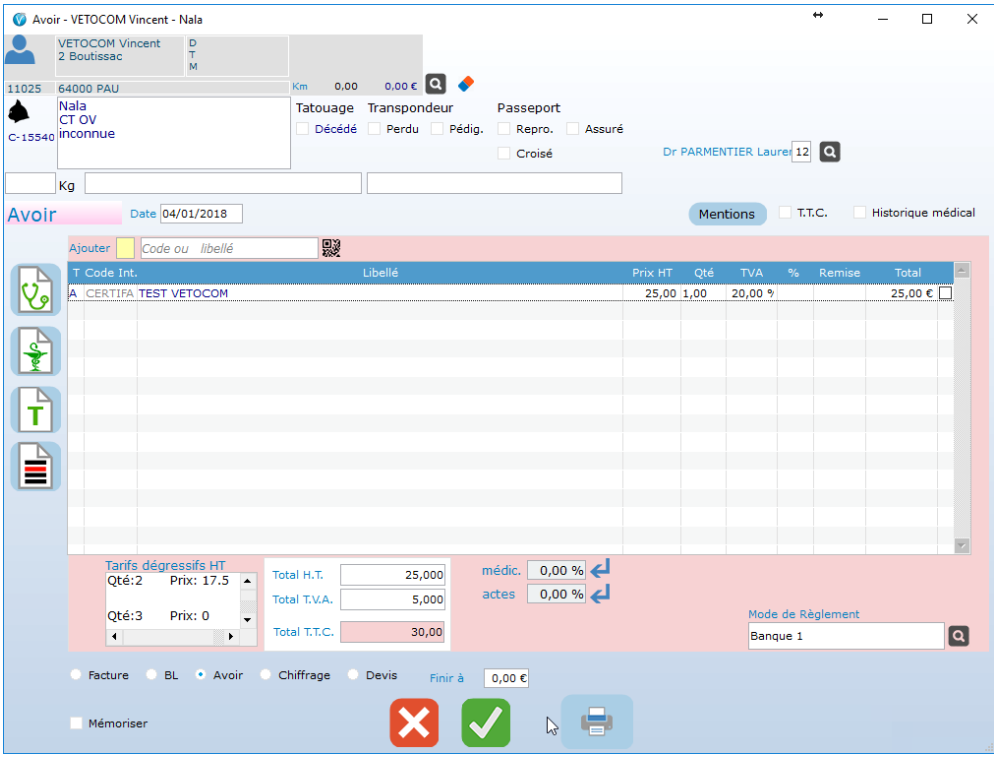Select the BL radio button
This screenshot has height=759, width=994.
pyautogui.click(x=152, y=675)
